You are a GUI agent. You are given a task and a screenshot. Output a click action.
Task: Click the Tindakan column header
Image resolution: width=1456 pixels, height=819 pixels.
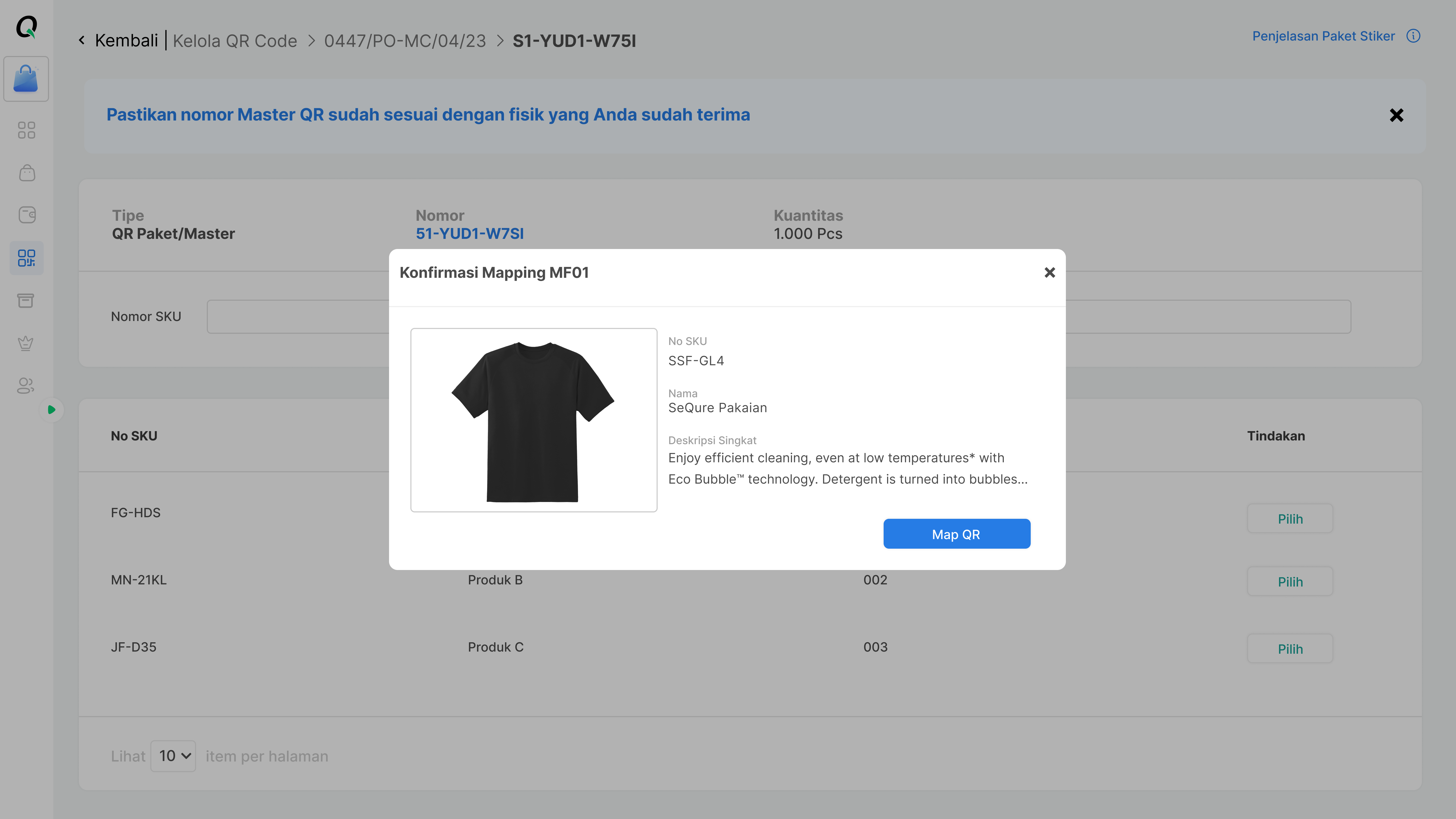coord(1276,436)
